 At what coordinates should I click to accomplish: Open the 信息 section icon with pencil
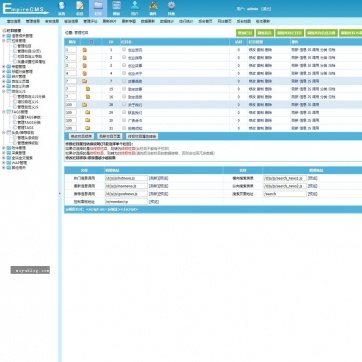(x=80, y=8)
